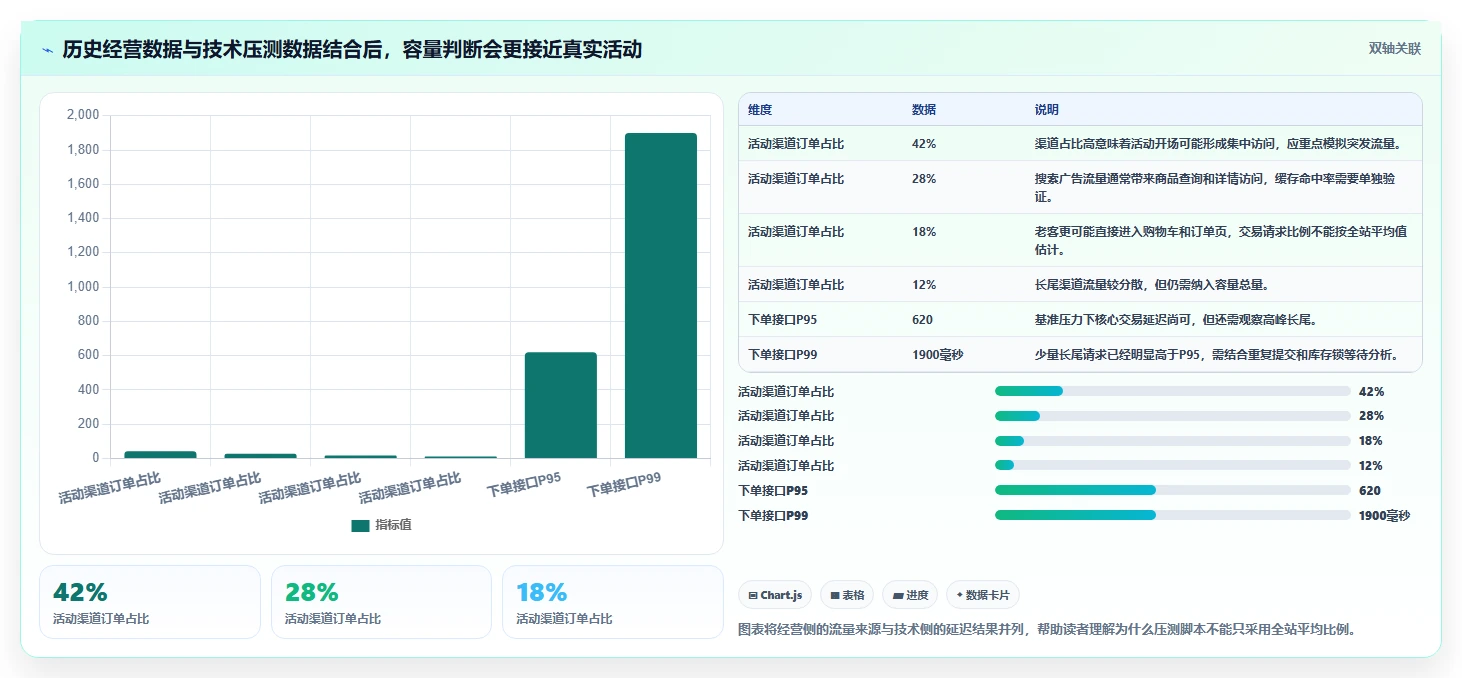Click the 2,000 y-axis tick label
The image size is (1462, 678).
[x=82, y=115]
